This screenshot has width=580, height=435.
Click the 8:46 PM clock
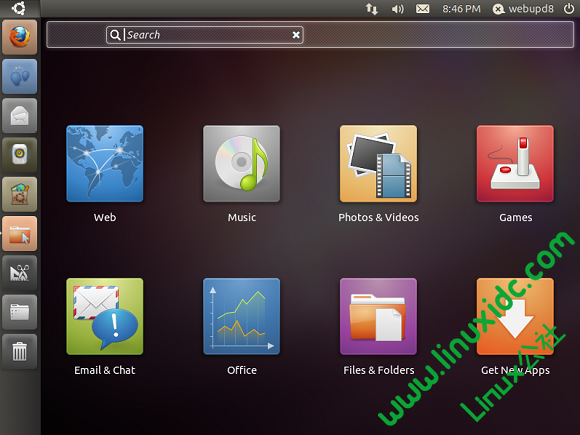(x=461, y=9)
